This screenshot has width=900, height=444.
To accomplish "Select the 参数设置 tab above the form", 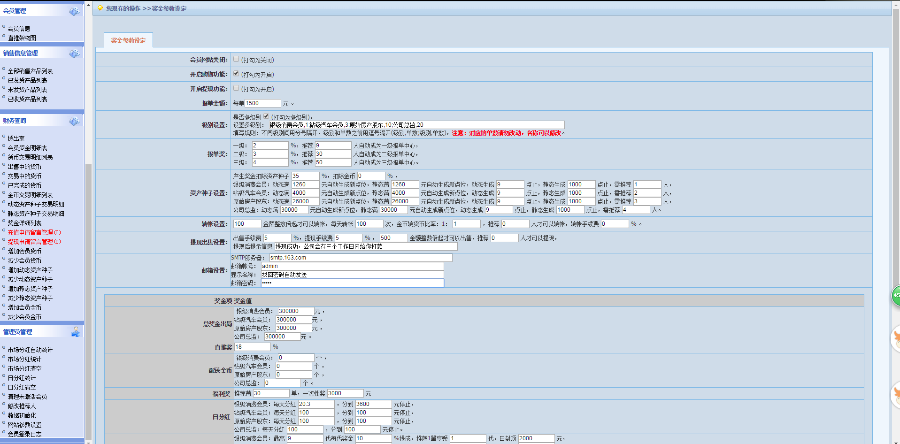I will coord(126,40).
